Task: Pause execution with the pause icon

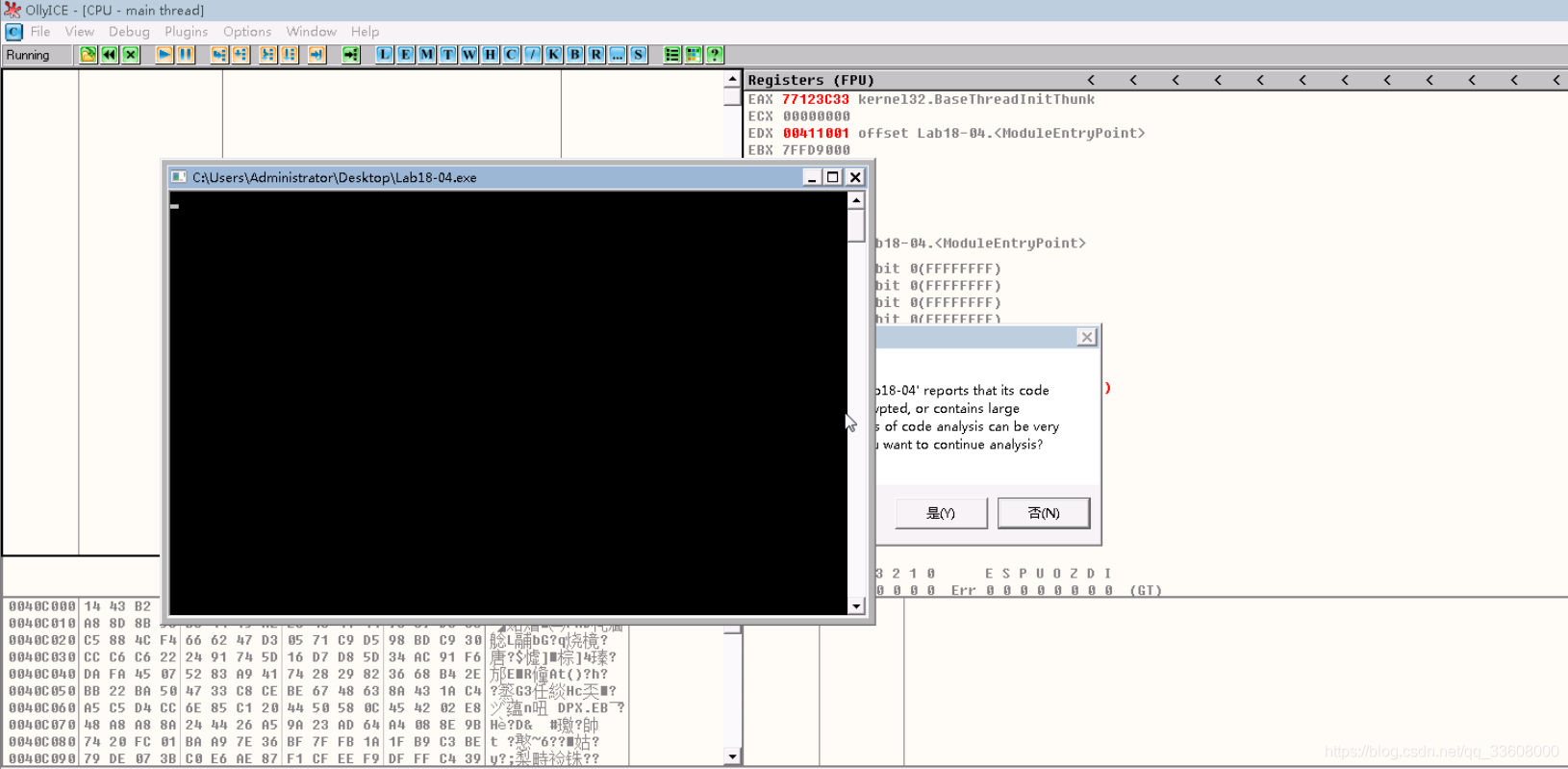Action: 186,55
